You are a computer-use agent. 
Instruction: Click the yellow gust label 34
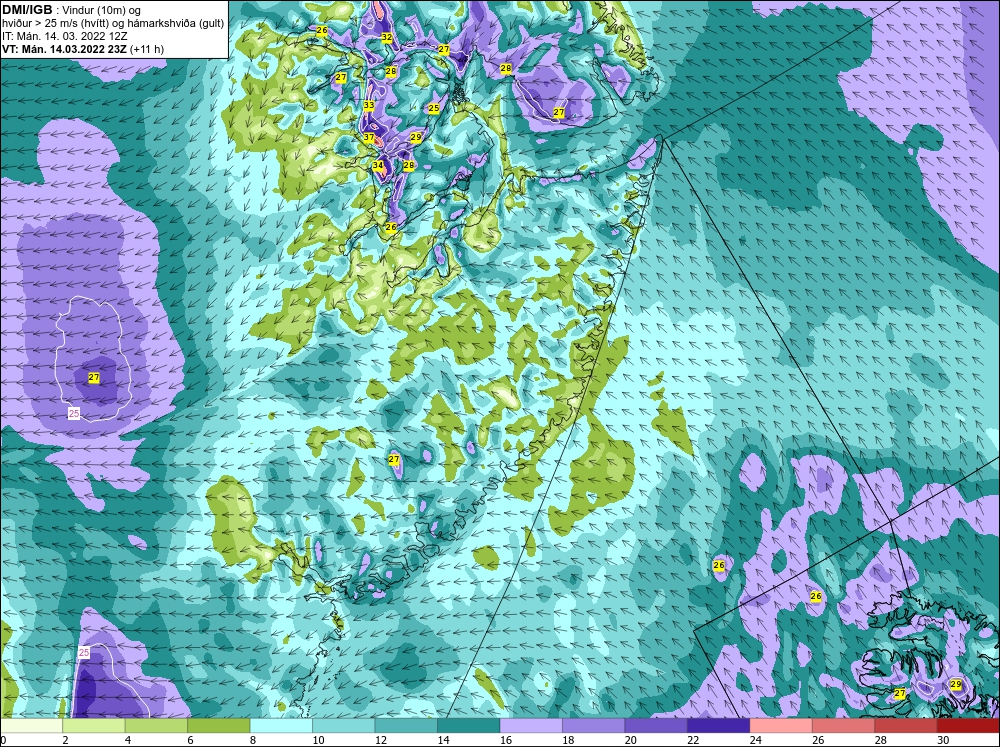tap(378, 165)
